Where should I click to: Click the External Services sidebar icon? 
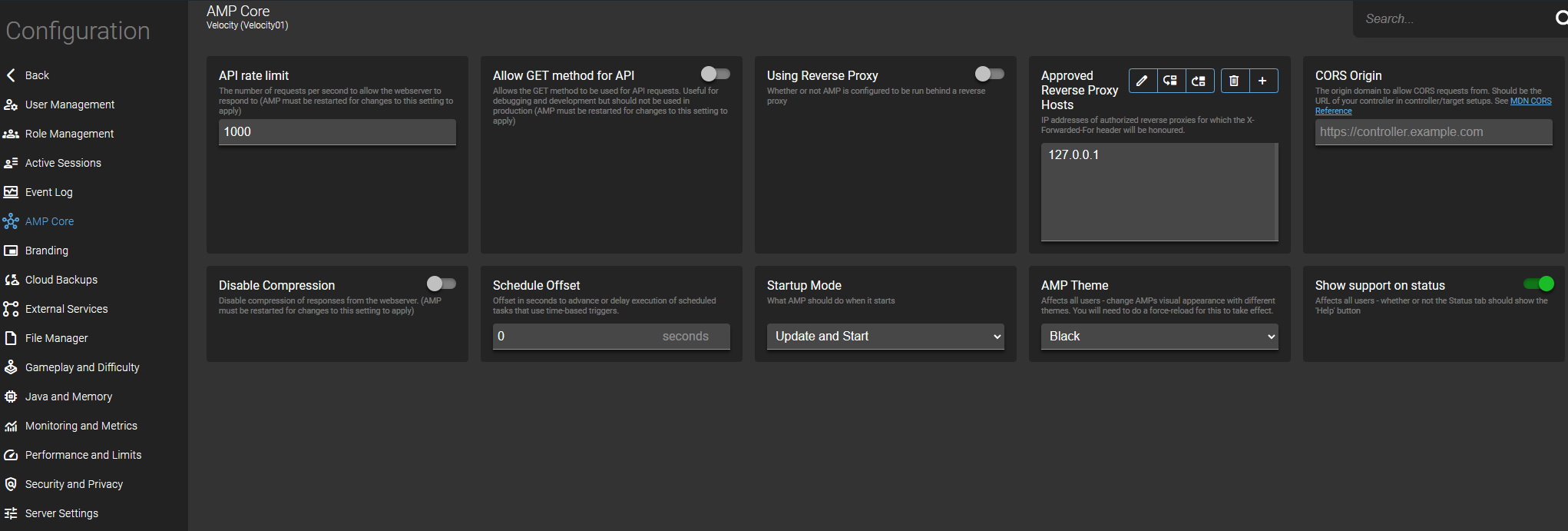tap(11, 309)
